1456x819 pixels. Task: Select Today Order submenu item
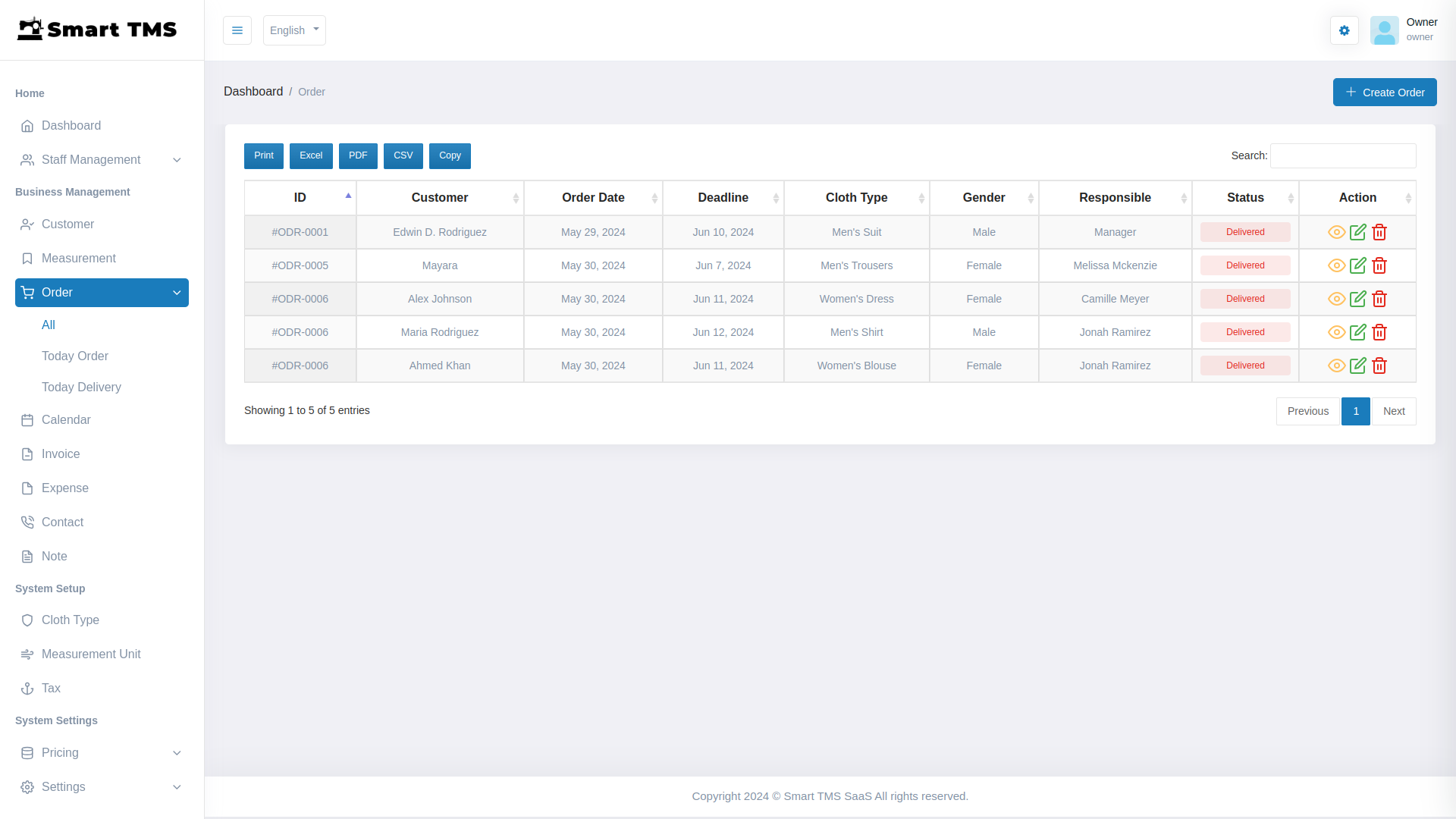point(75,356)
